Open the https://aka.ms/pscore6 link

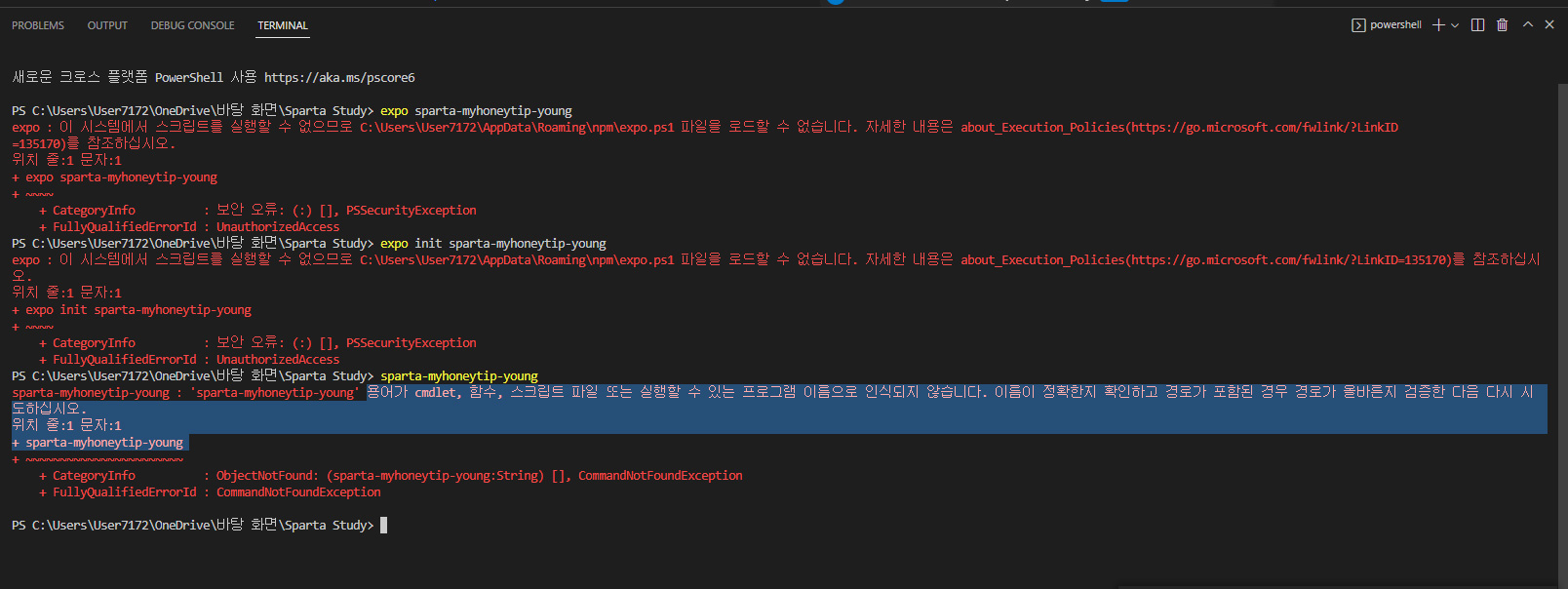[x=339, y=77]
